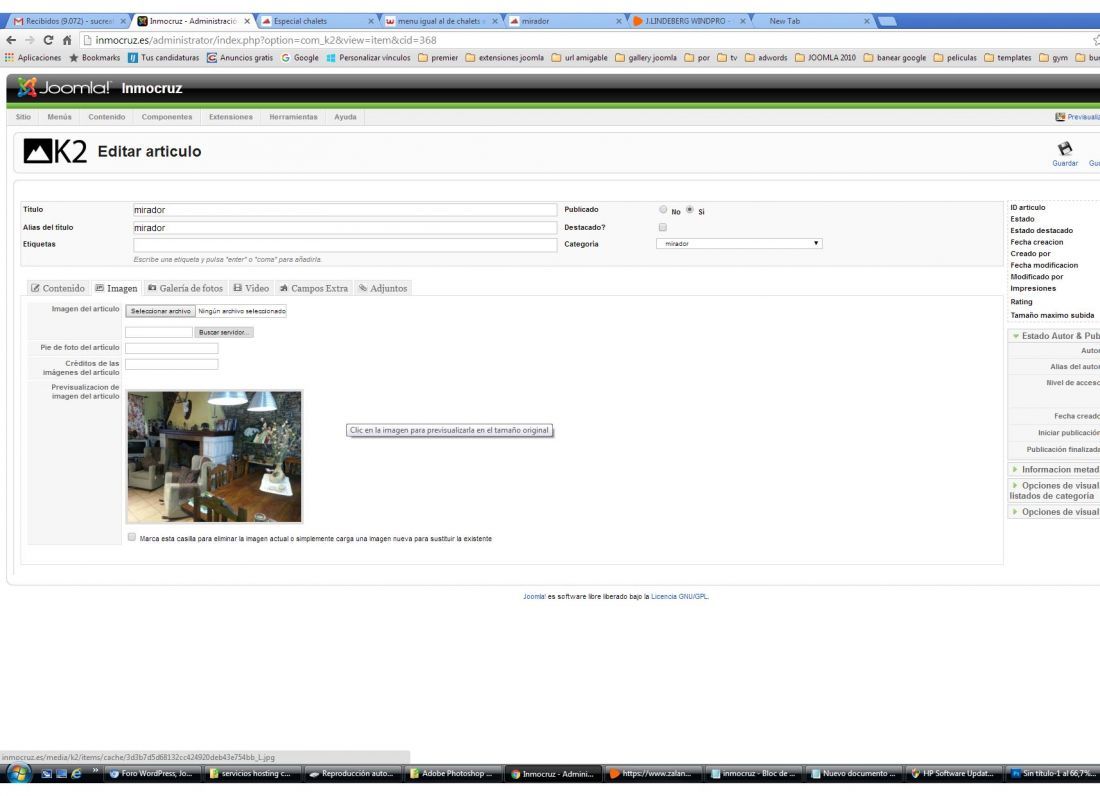This screenshot has width=1100, height=796.
Task: Click the Seleccionar archivo button
Action: 161,311
